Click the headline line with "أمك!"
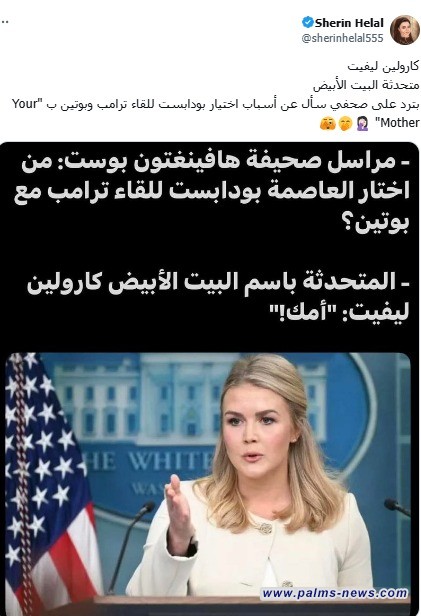 coord(340,313)
